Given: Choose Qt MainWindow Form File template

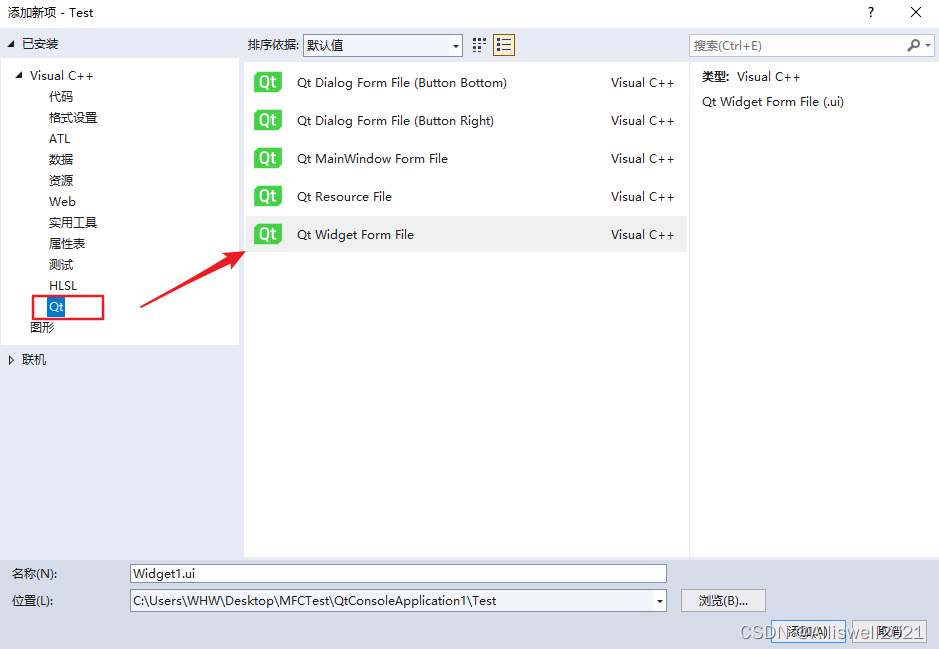Looking at the screenshot, I should [x=466, y=158].
